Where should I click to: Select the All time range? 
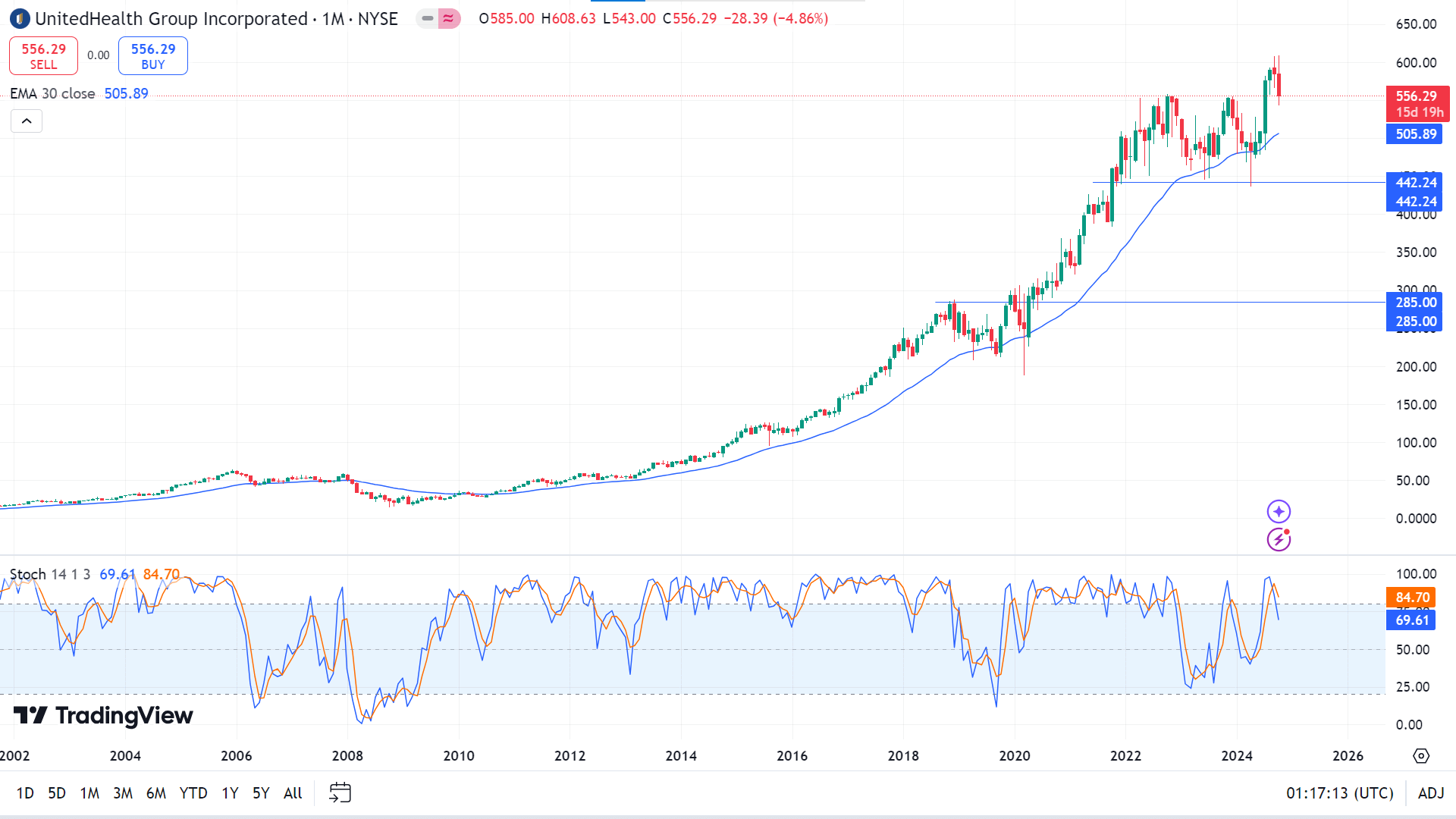[x=293, y=793]
